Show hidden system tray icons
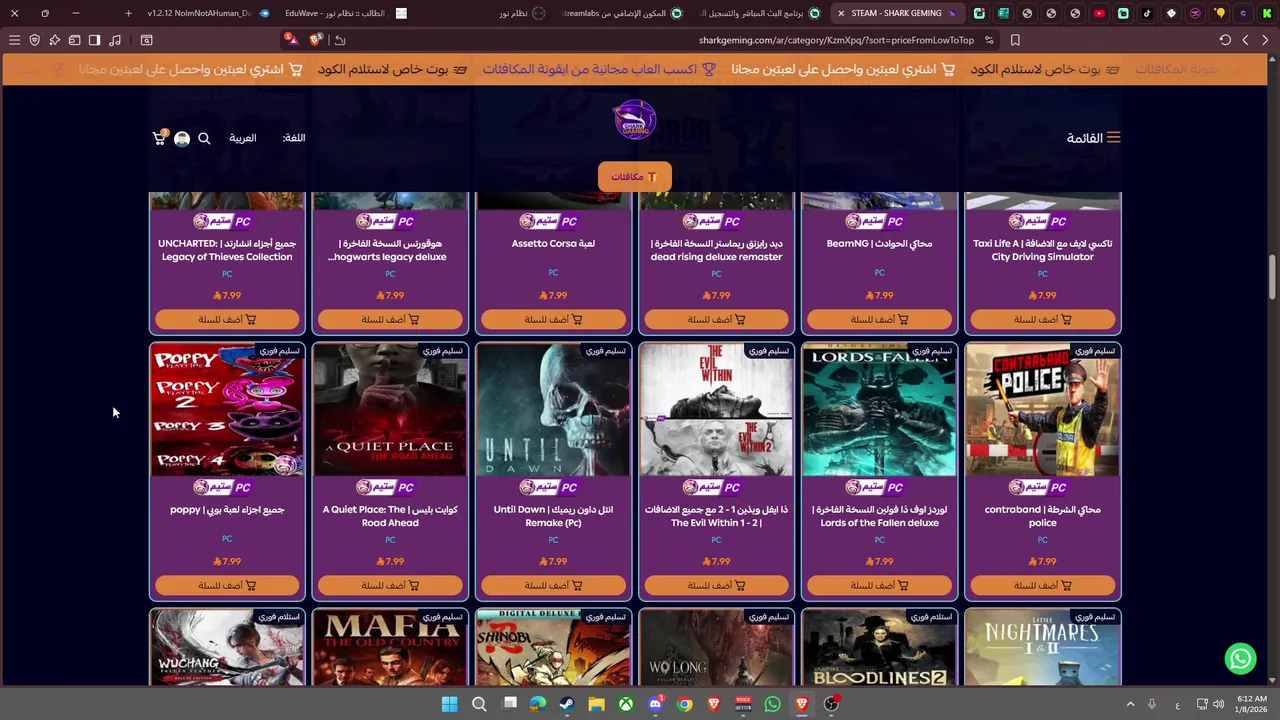Screen dimensions: 1280x720 point(1130,704)
